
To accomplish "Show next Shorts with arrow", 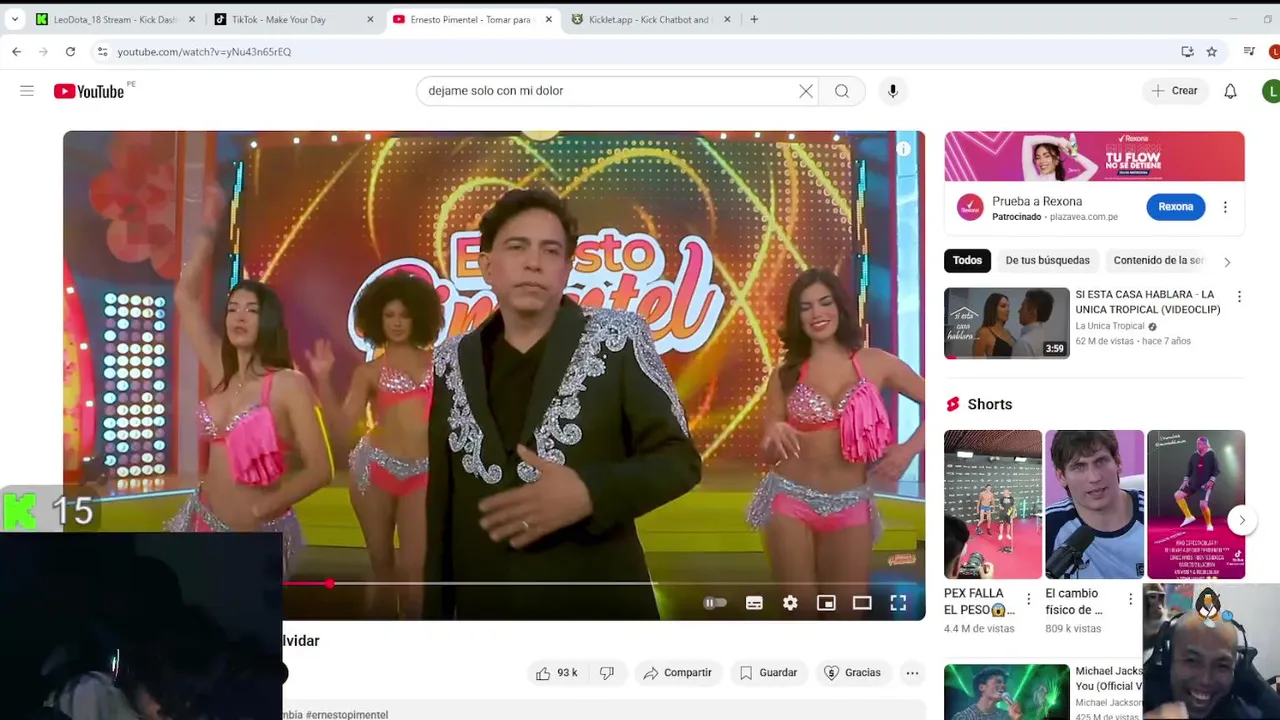I will pyautogui.click(x=1242, y=520).
